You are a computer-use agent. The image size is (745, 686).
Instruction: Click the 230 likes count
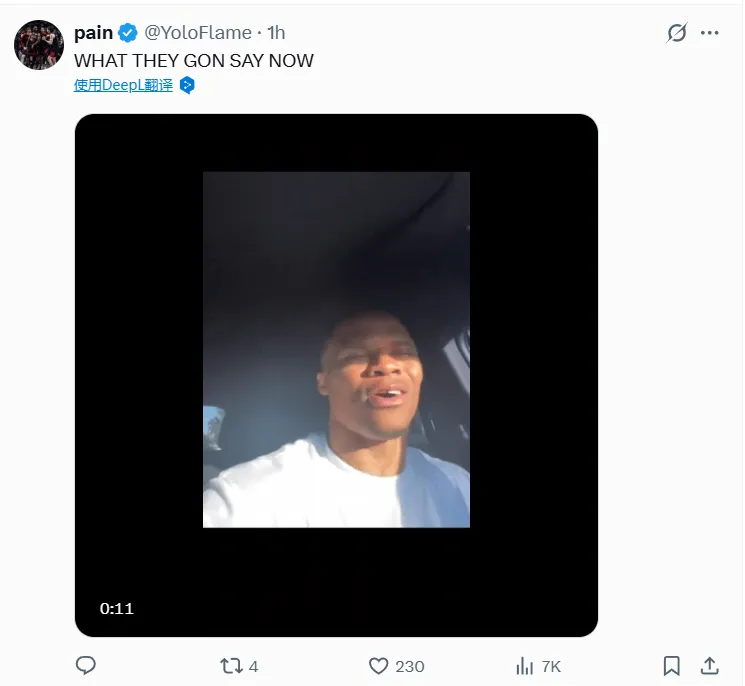tap(410, 666)
